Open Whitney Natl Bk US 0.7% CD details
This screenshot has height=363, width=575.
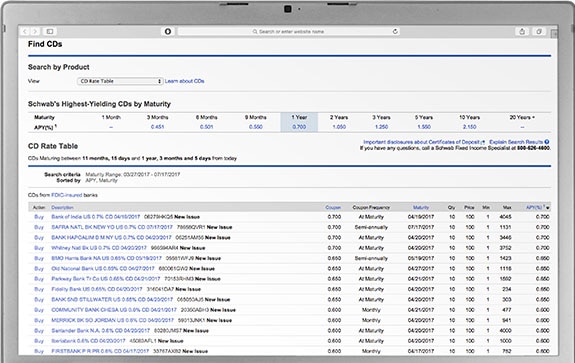pos(99,248)
